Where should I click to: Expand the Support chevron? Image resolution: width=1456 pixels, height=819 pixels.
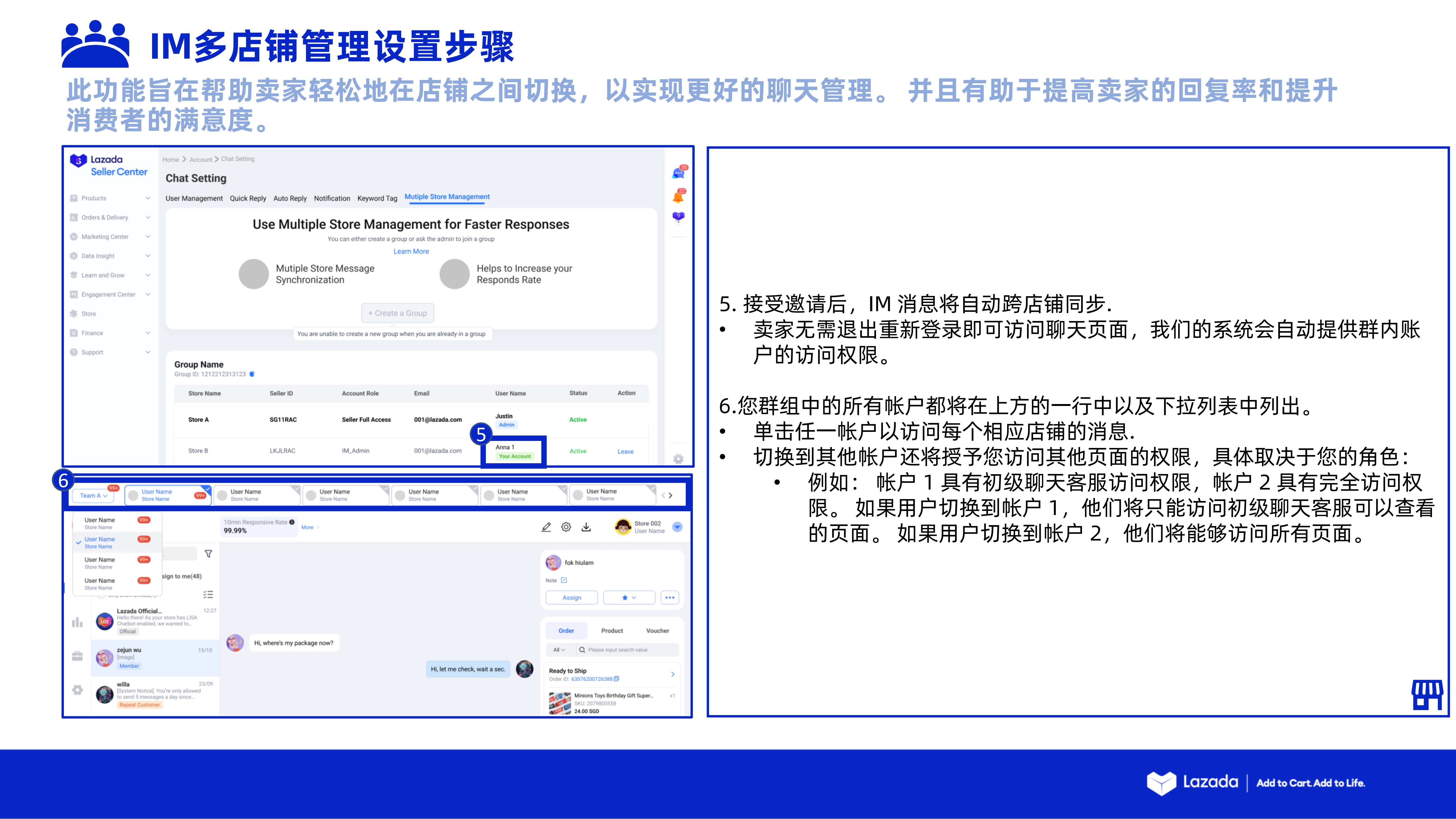(148, 352)
